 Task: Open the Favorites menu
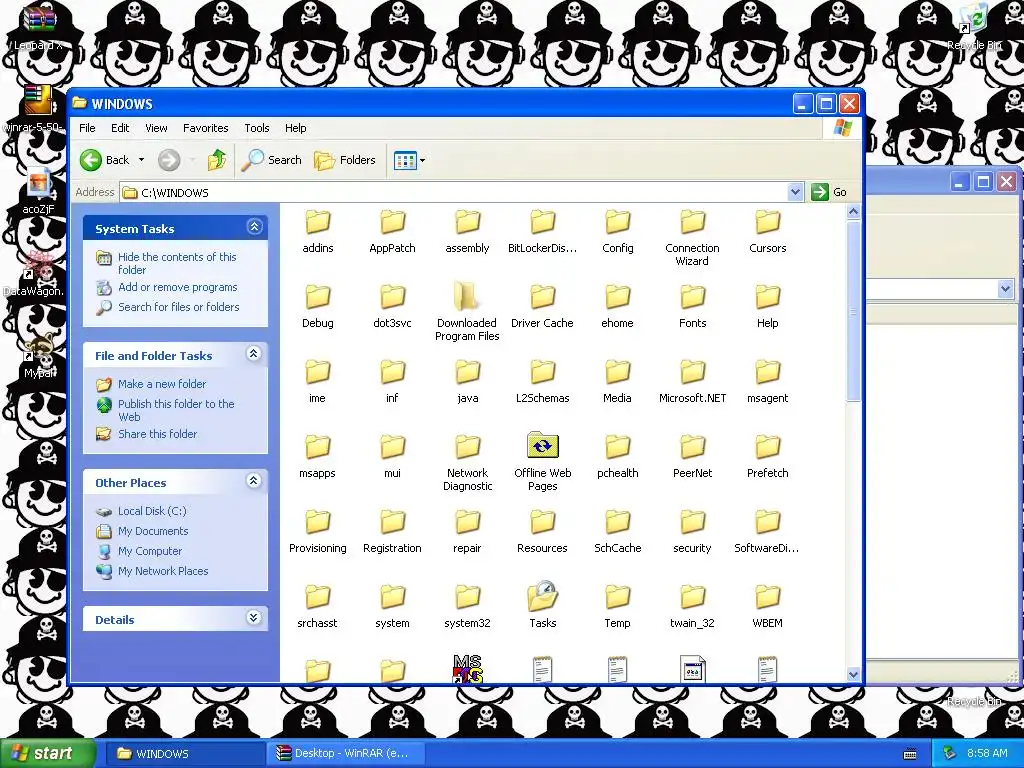(x=206, y=128)
